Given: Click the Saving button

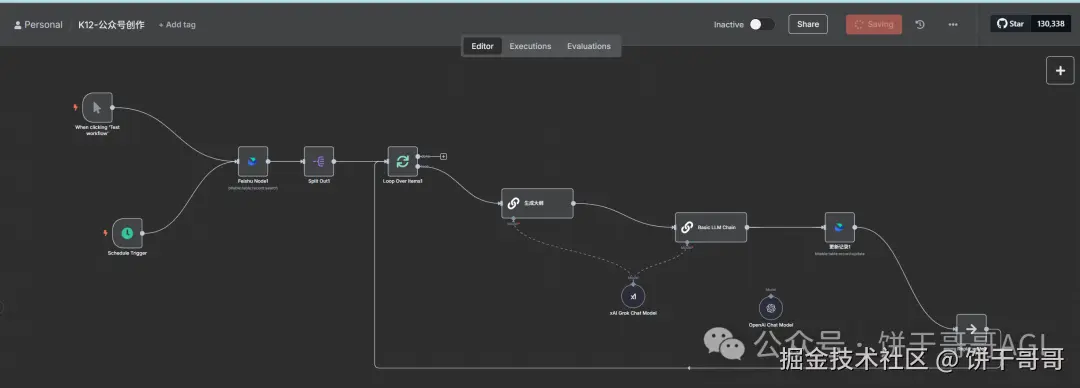Looking at the screenshot, I should pyautogui.click(x=874, y=24).
